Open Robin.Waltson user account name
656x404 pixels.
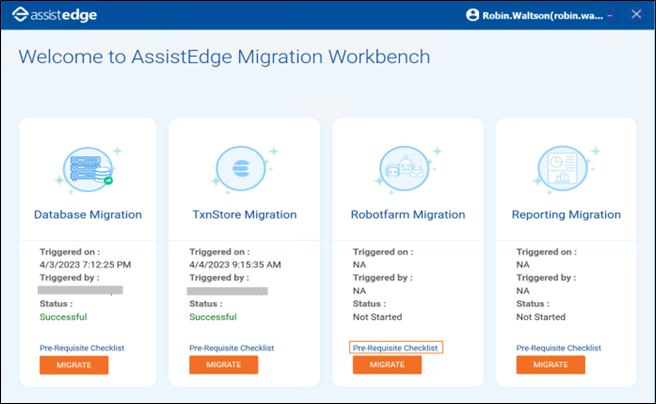[543, 16]
